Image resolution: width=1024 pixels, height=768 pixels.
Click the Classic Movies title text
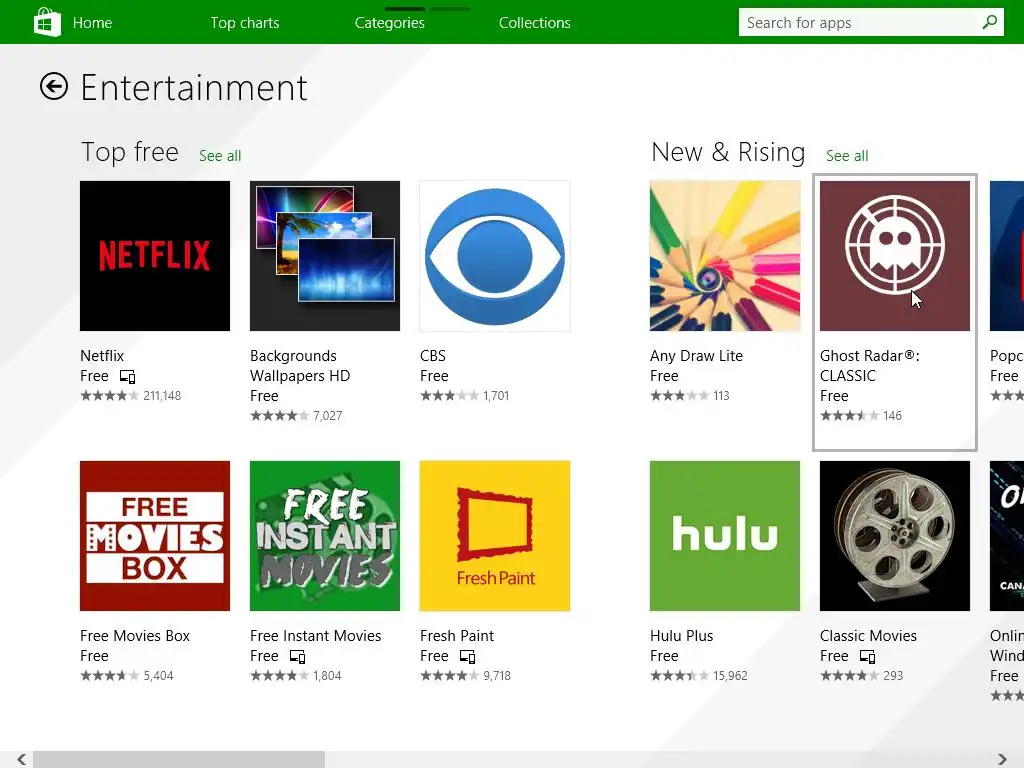(x=868, y=636)
